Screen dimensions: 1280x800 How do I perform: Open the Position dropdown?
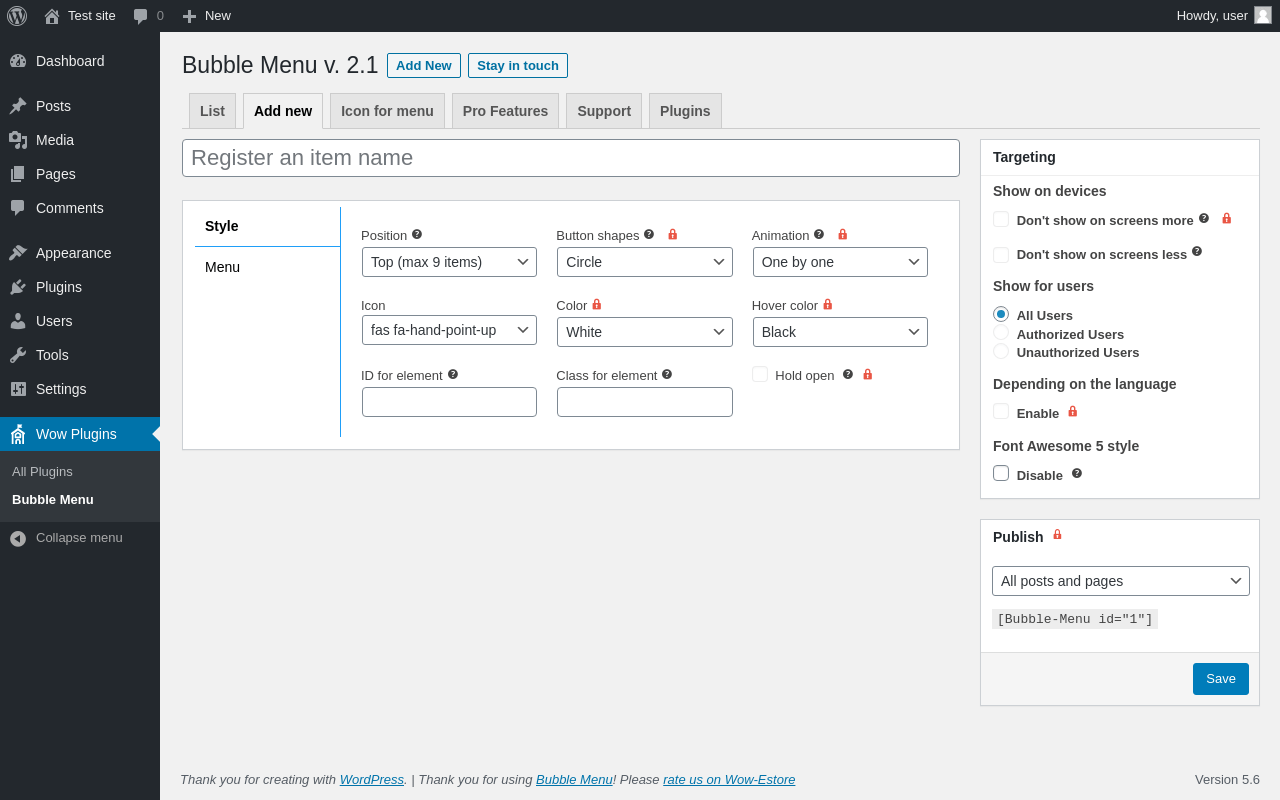449,262
